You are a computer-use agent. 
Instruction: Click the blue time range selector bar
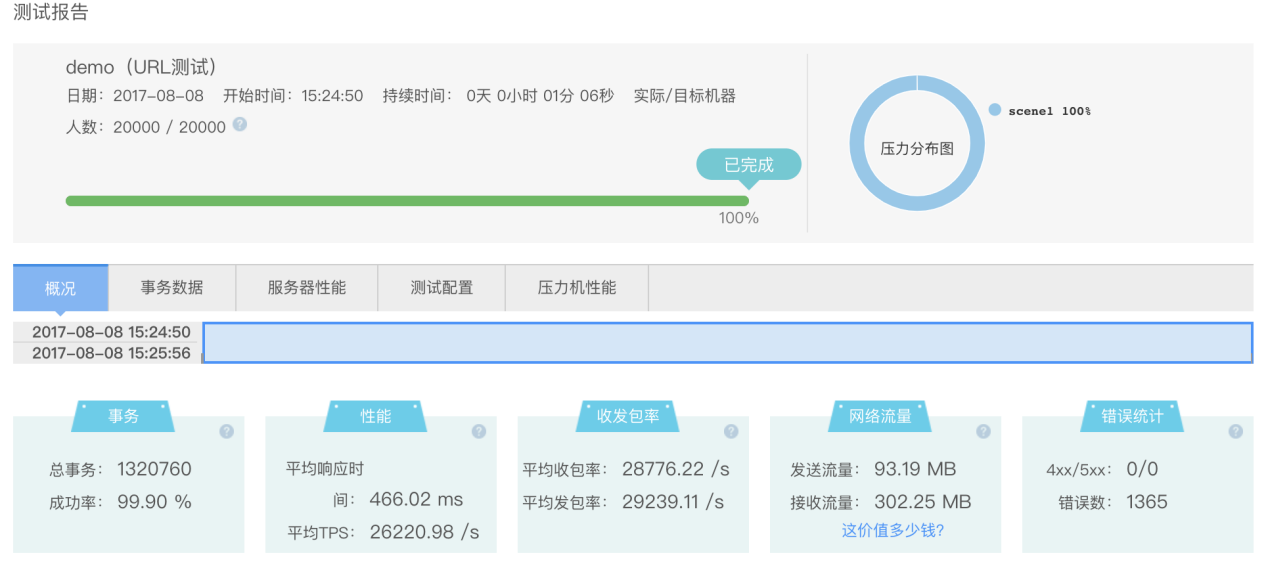click(727, 343)
